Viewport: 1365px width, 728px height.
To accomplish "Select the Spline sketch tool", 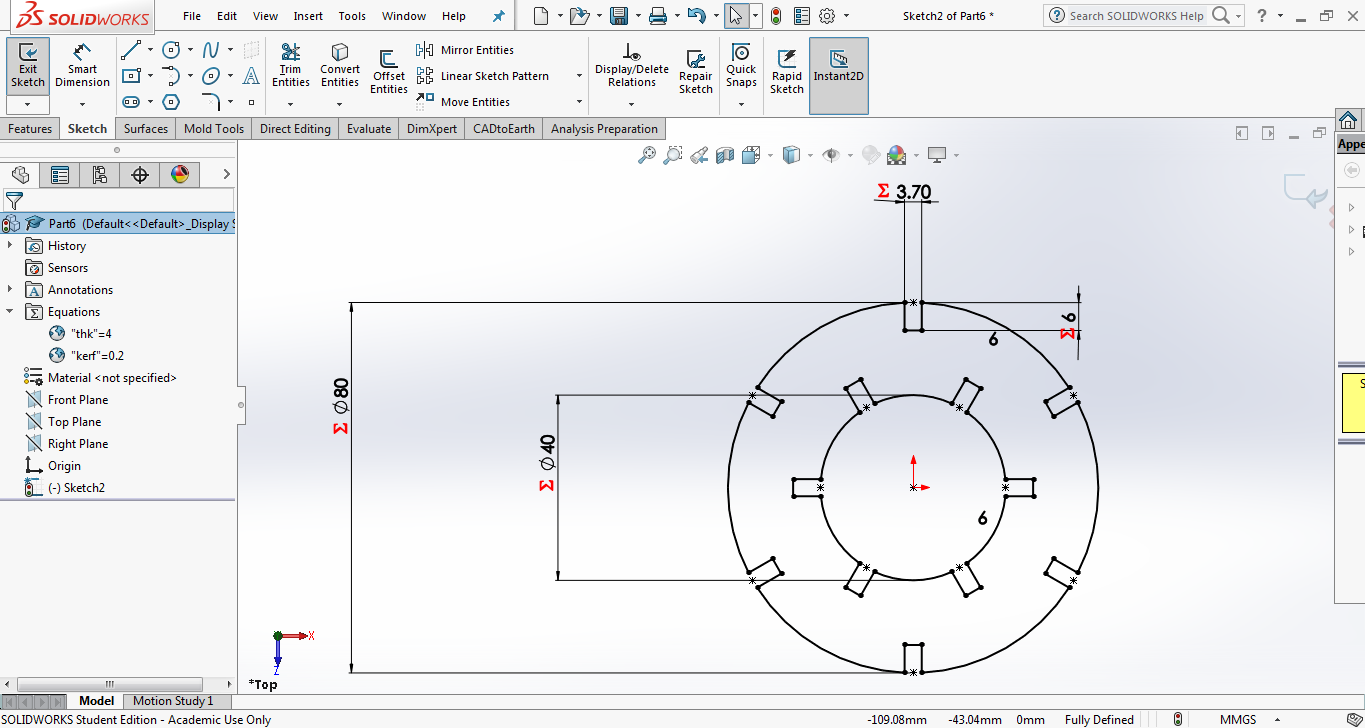I will point(211,50).
